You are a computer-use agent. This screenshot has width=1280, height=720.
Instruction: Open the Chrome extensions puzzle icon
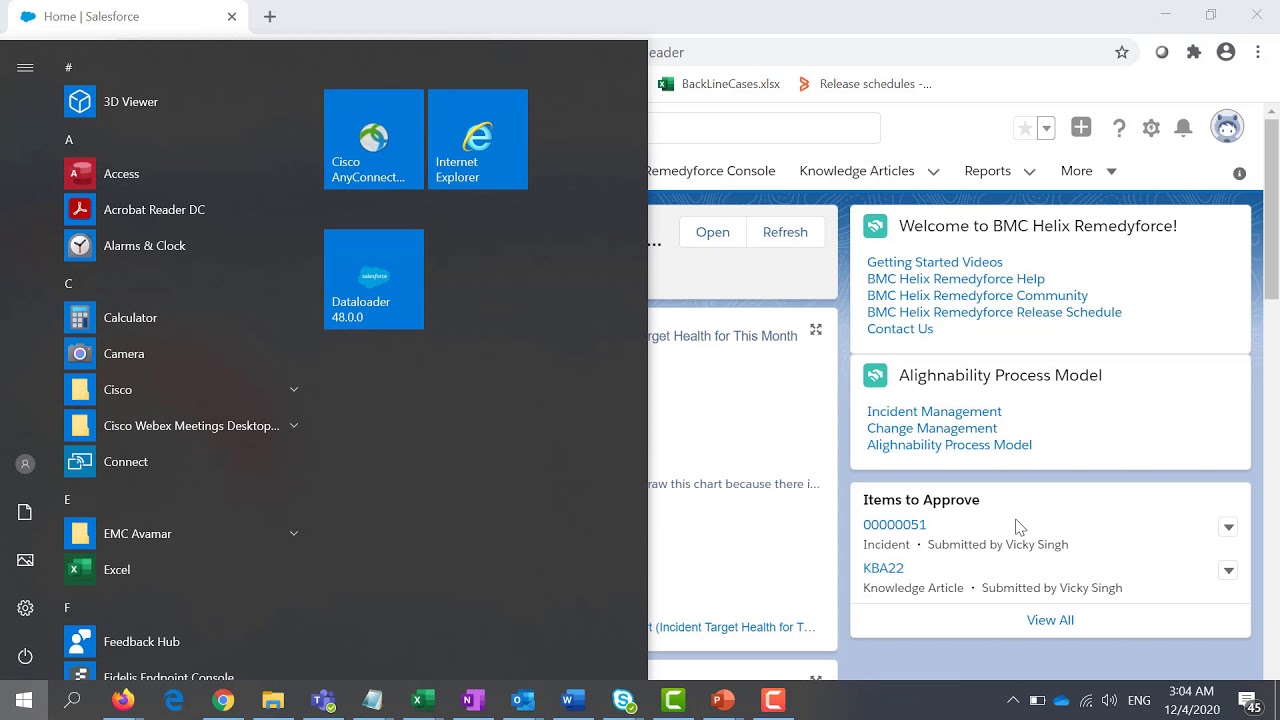click(x=1194, y=52)
